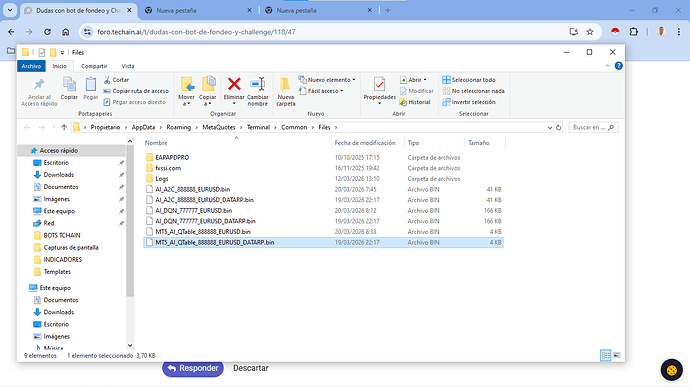The image size is (690, 387).
Task: Open Chrome extensions puzzle icon
Action: [x=633, y=32]
